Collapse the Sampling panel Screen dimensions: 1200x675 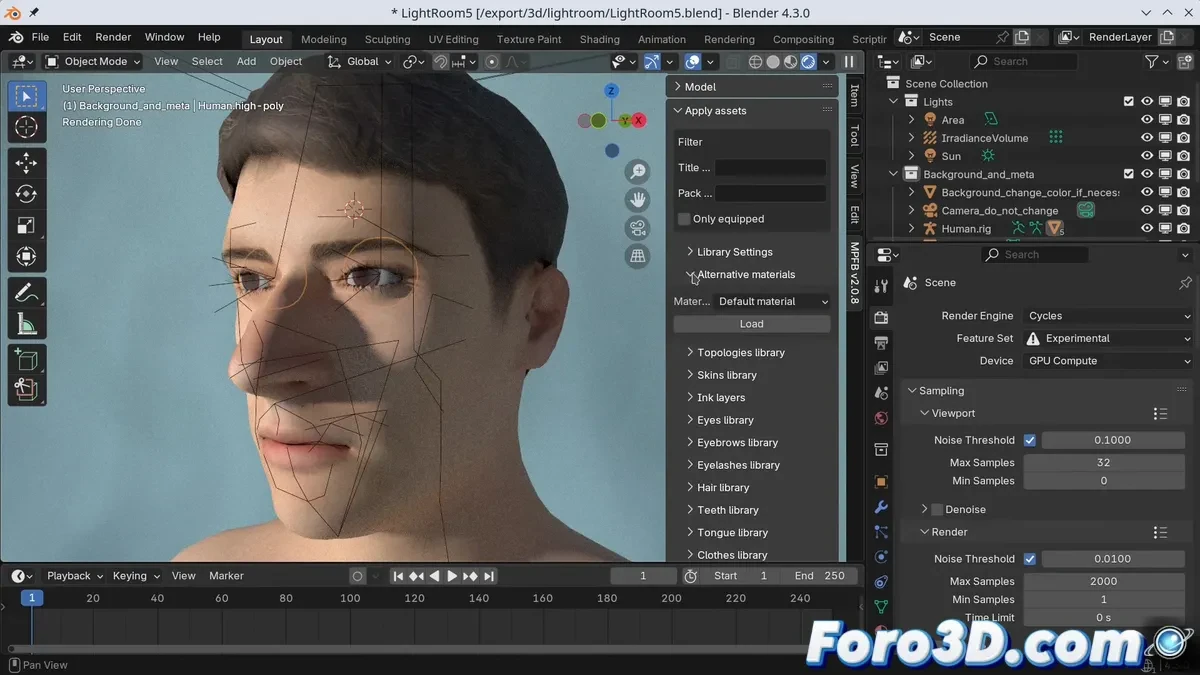(x=935, y=391)
